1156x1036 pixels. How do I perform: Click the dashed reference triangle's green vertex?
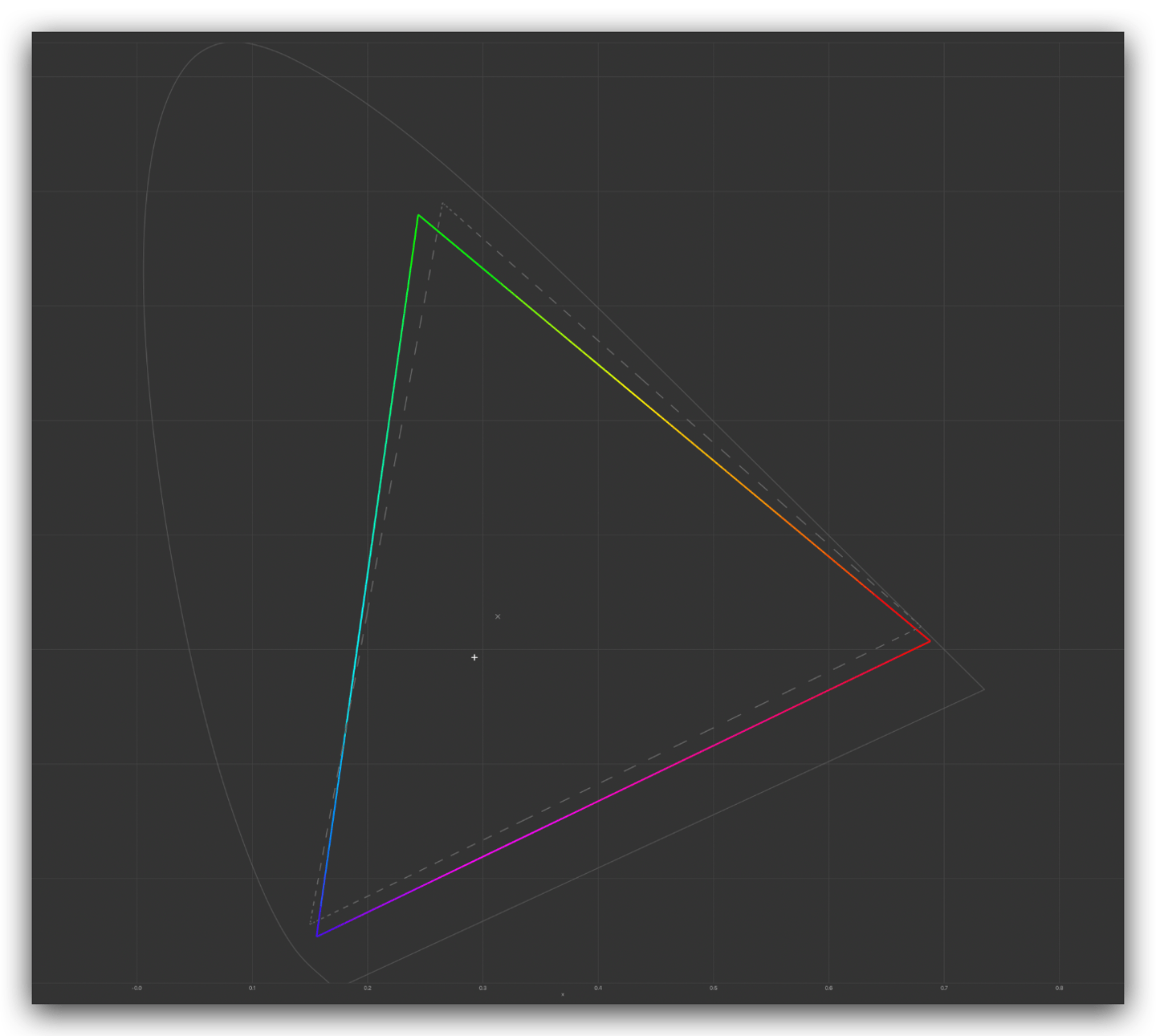442,204
